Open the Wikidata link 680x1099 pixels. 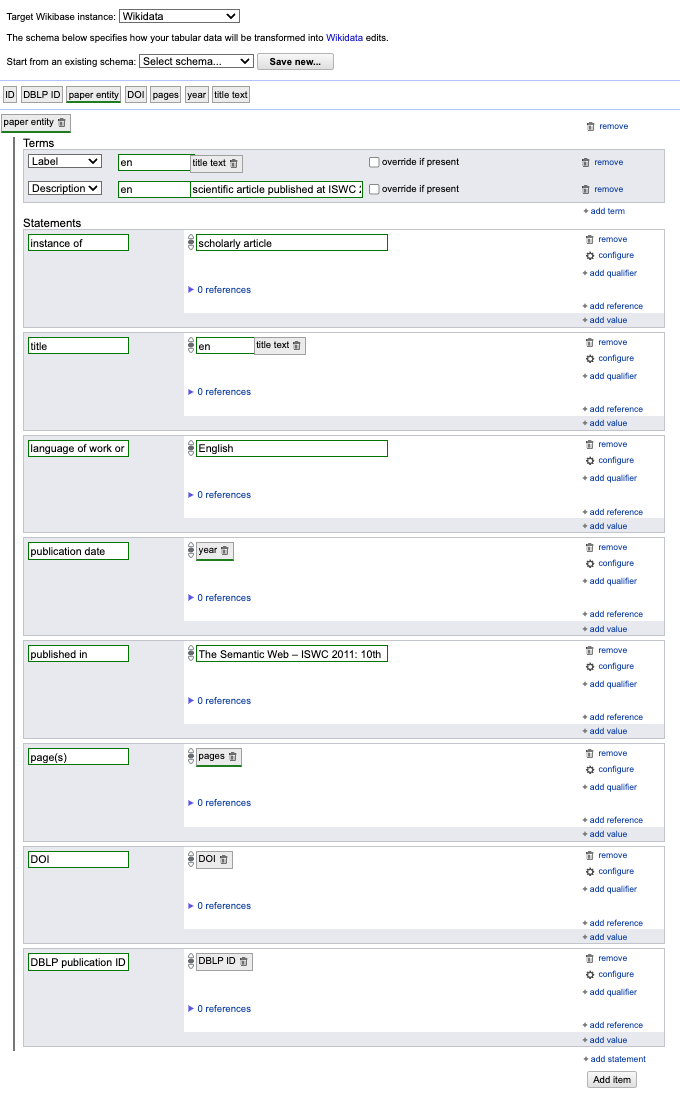coord(344,37)
